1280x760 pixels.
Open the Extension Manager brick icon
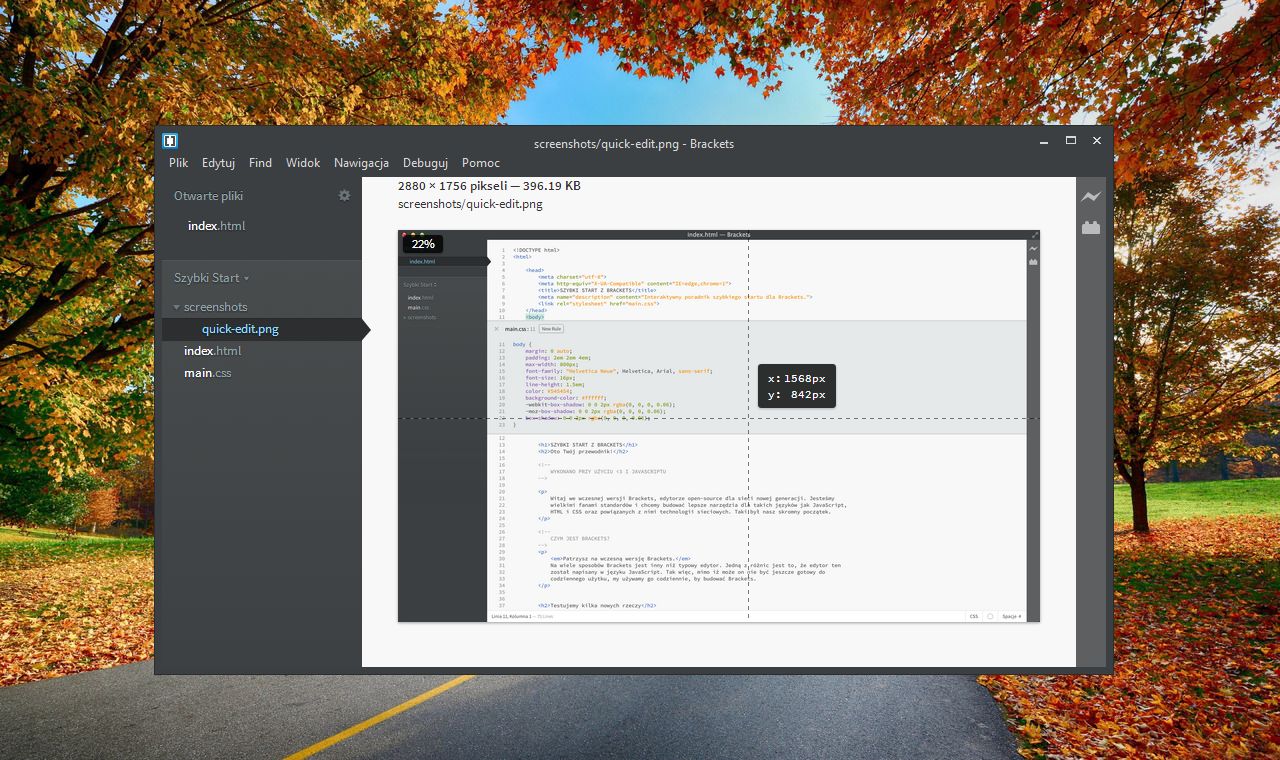1090,227
